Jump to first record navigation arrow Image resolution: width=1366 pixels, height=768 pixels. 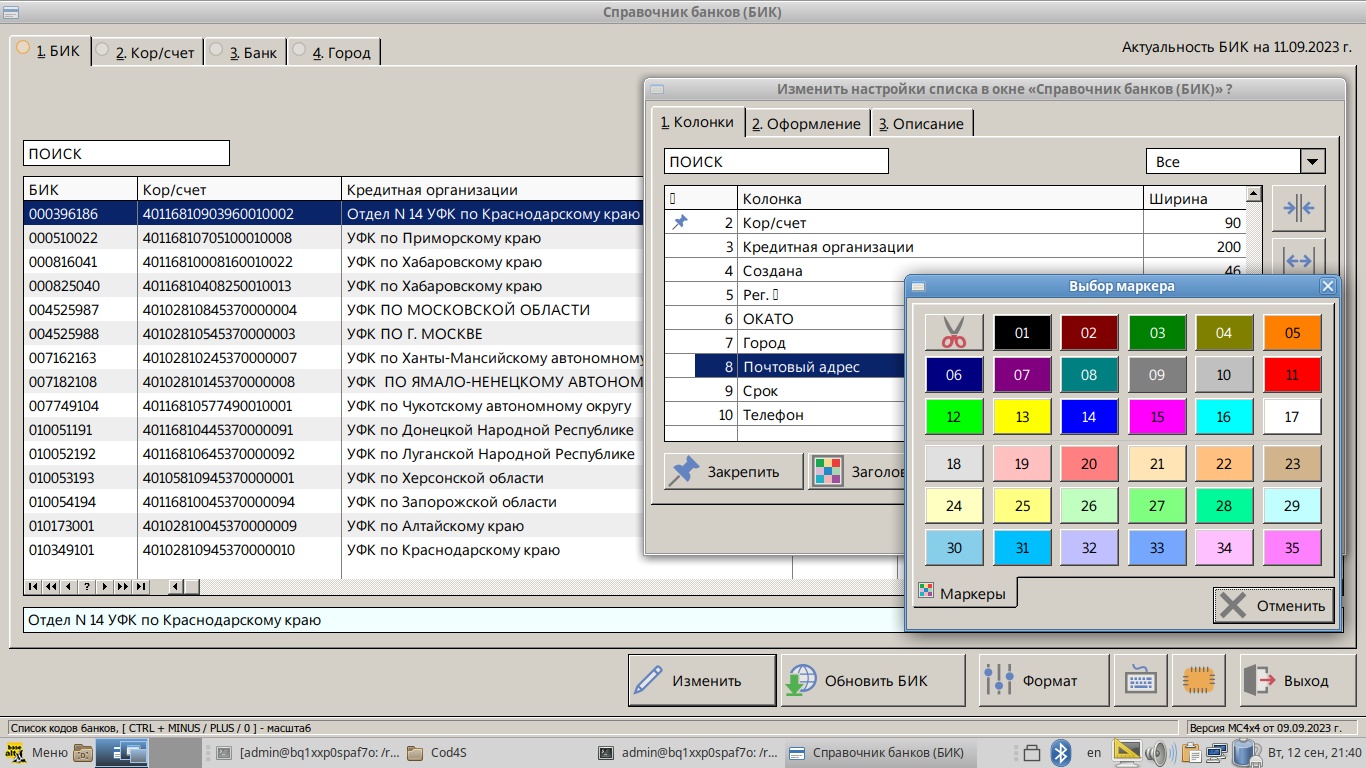33,587
